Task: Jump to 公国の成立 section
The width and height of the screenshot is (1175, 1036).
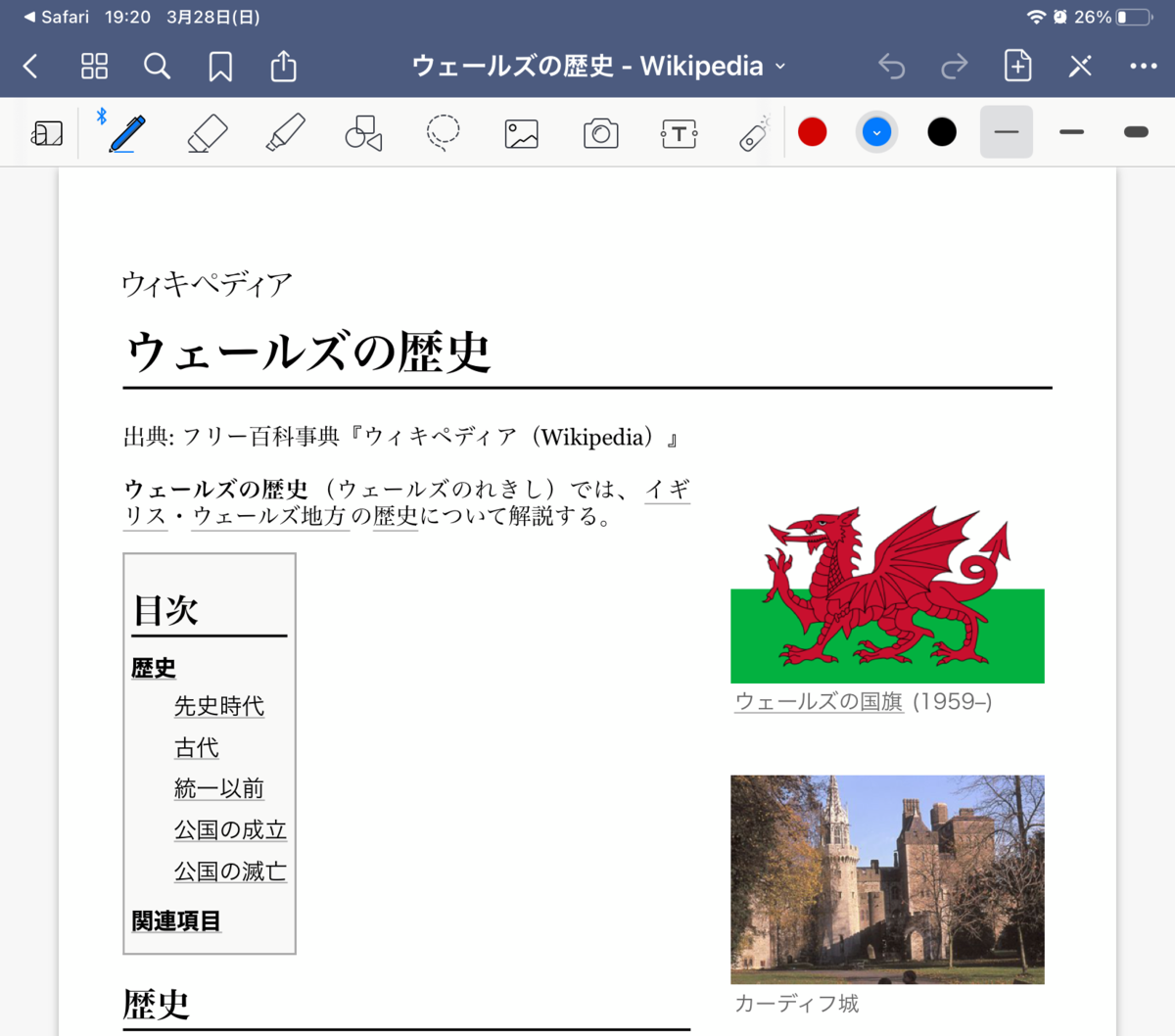Action: pyautogui.click(x=230, y=829)
